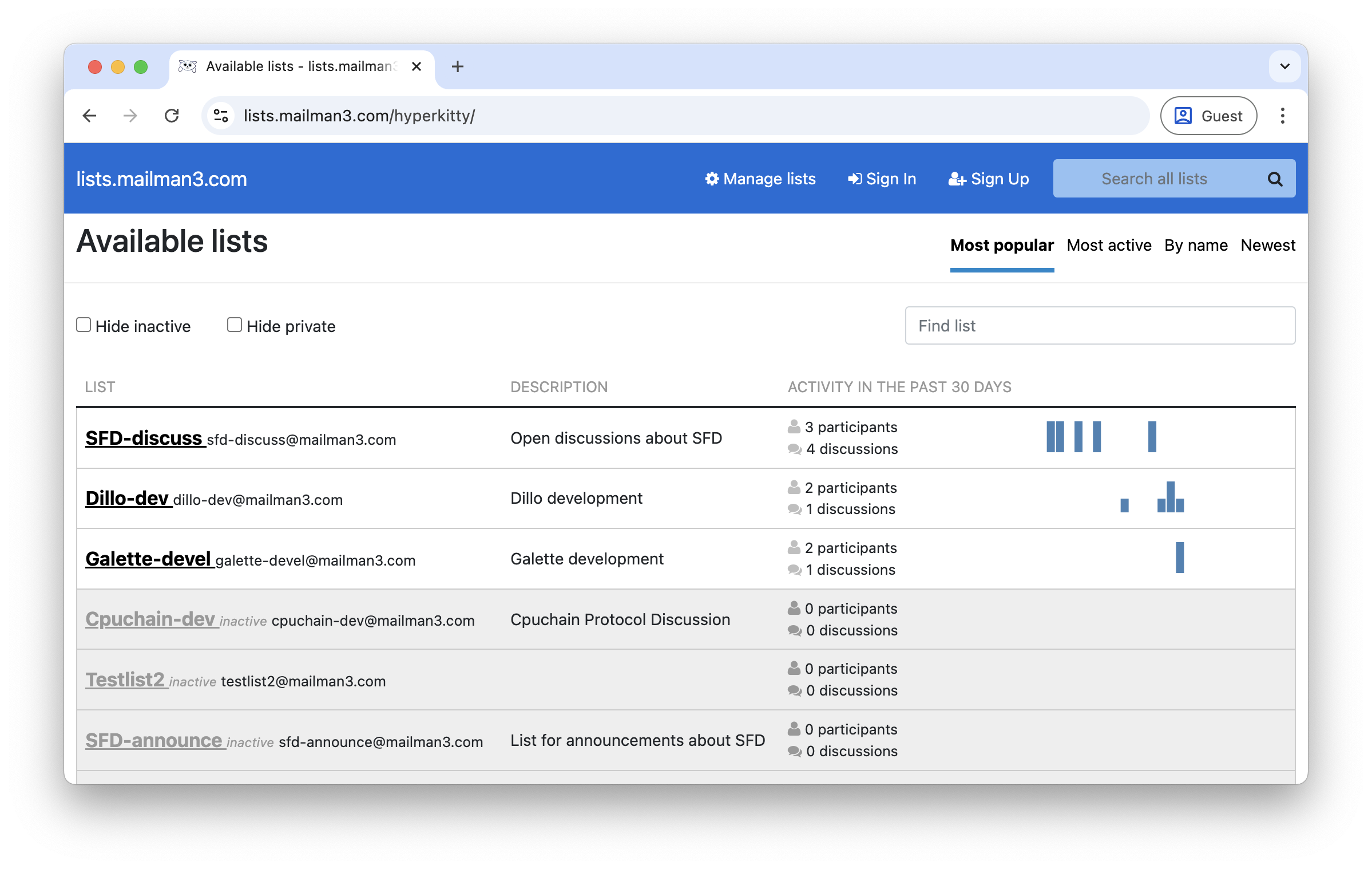
Task: Click the Sign In arrow icon
Action: coord(854,179)
